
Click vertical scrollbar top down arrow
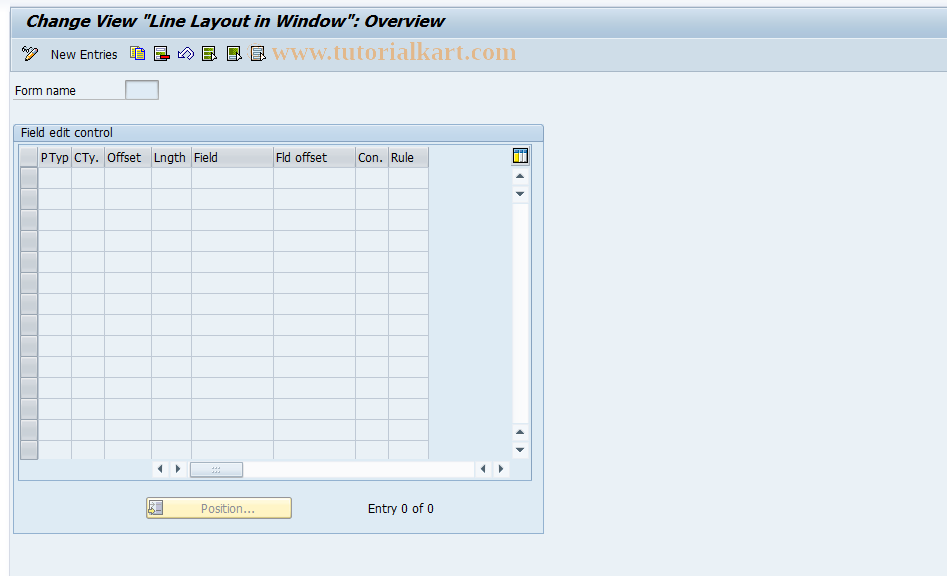520,194
